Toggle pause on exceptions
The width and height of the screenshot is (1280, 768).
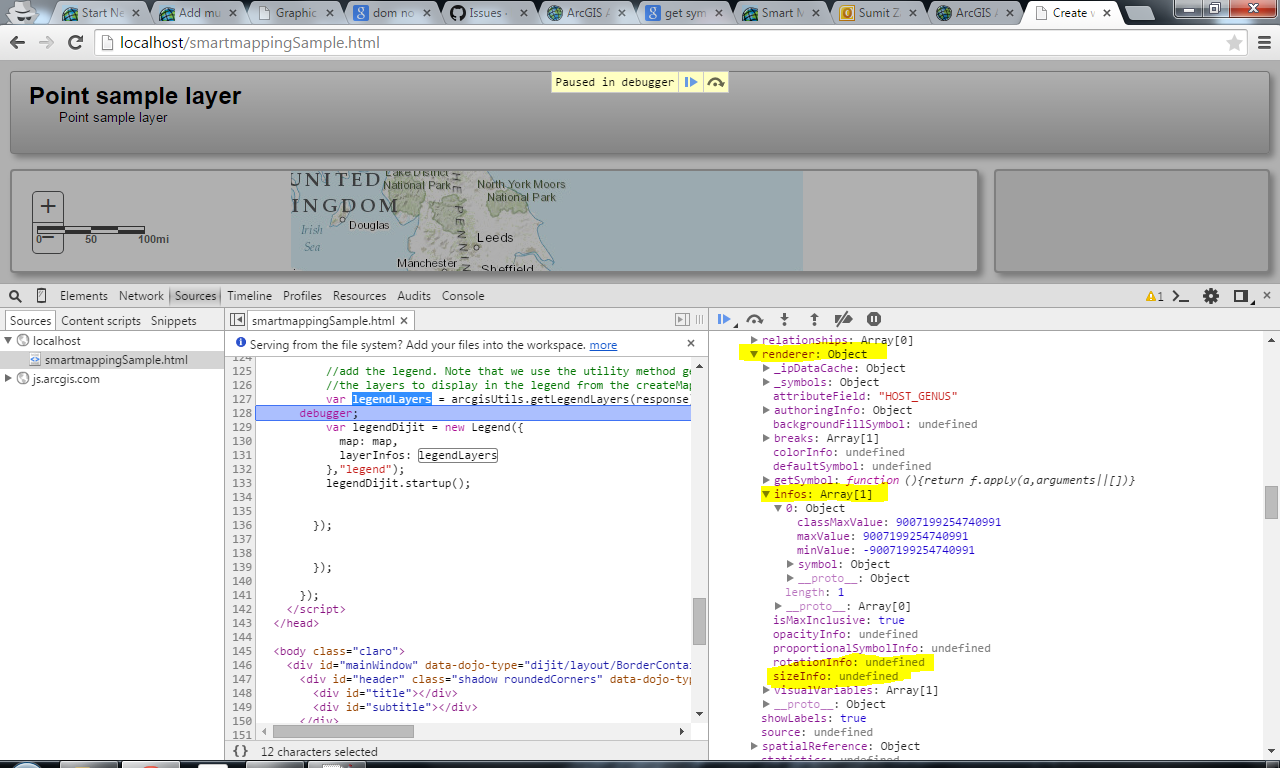pyautogui.click(x=874, y=319)
